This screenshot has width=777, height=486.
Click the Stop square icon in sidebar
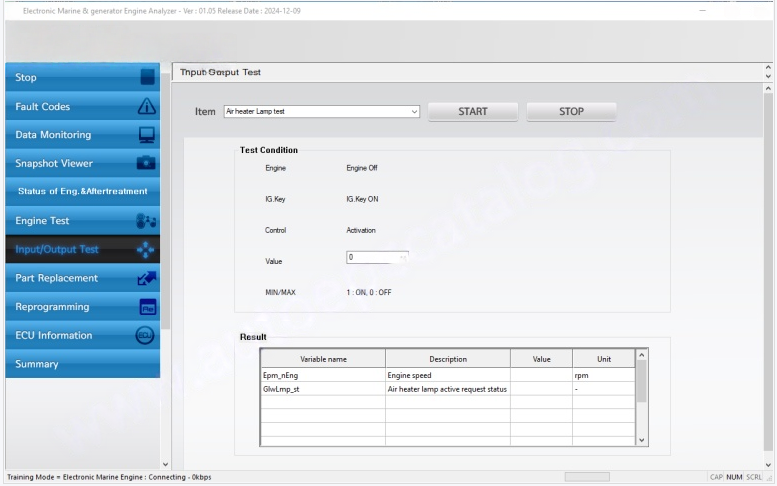click(x=146, y=77)
